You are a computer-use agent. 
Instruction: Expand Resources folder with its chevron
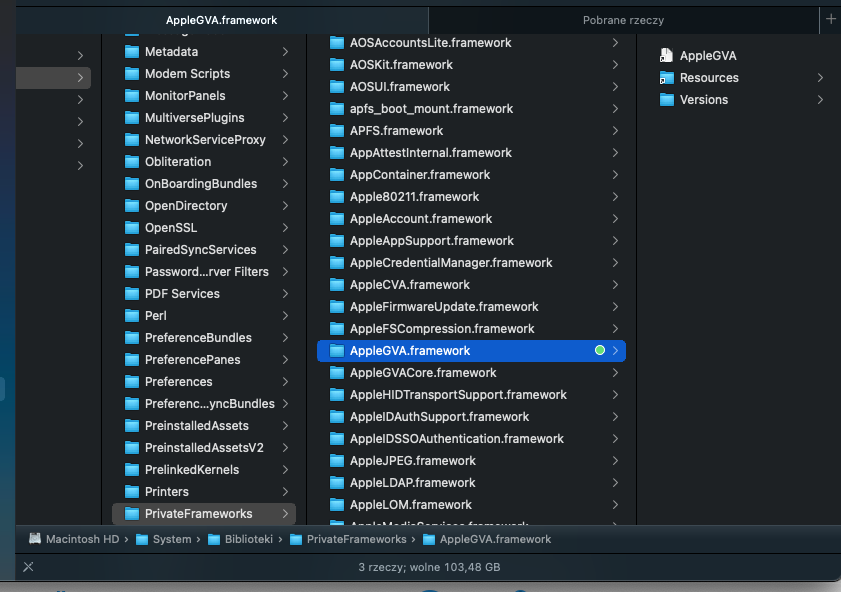pos(820,78)
